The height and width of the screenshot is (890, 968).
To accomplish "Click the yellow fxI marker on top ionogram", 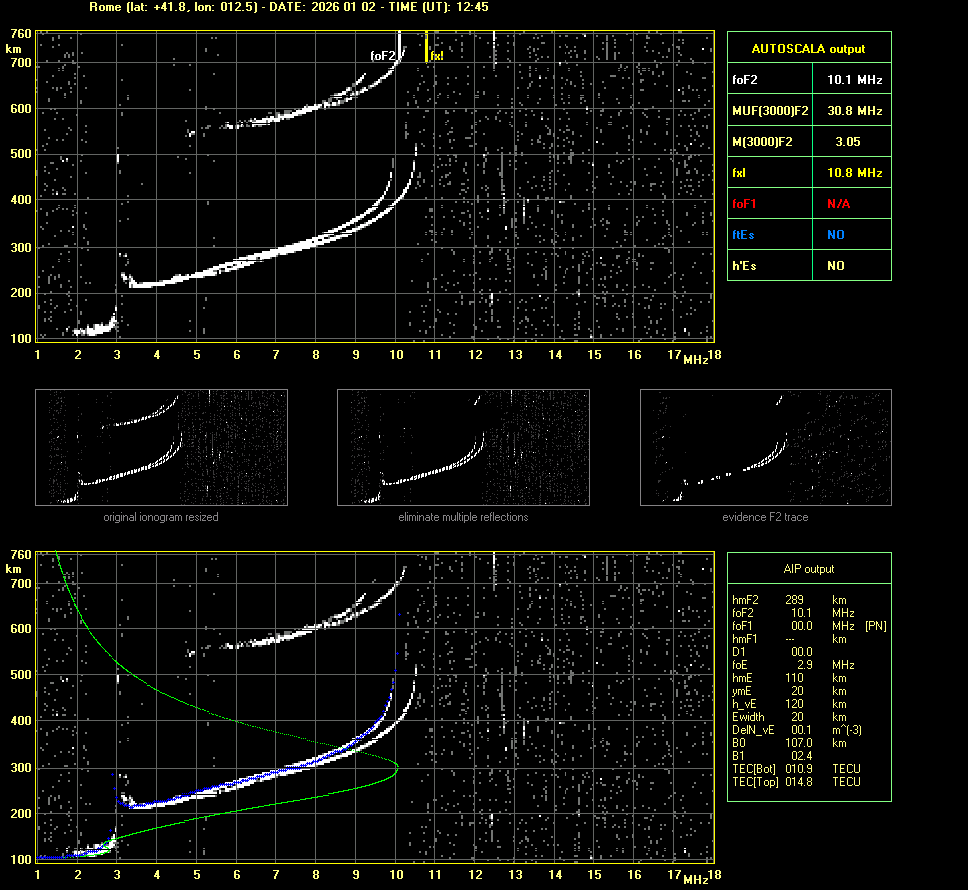I will (x=428, y=48).
